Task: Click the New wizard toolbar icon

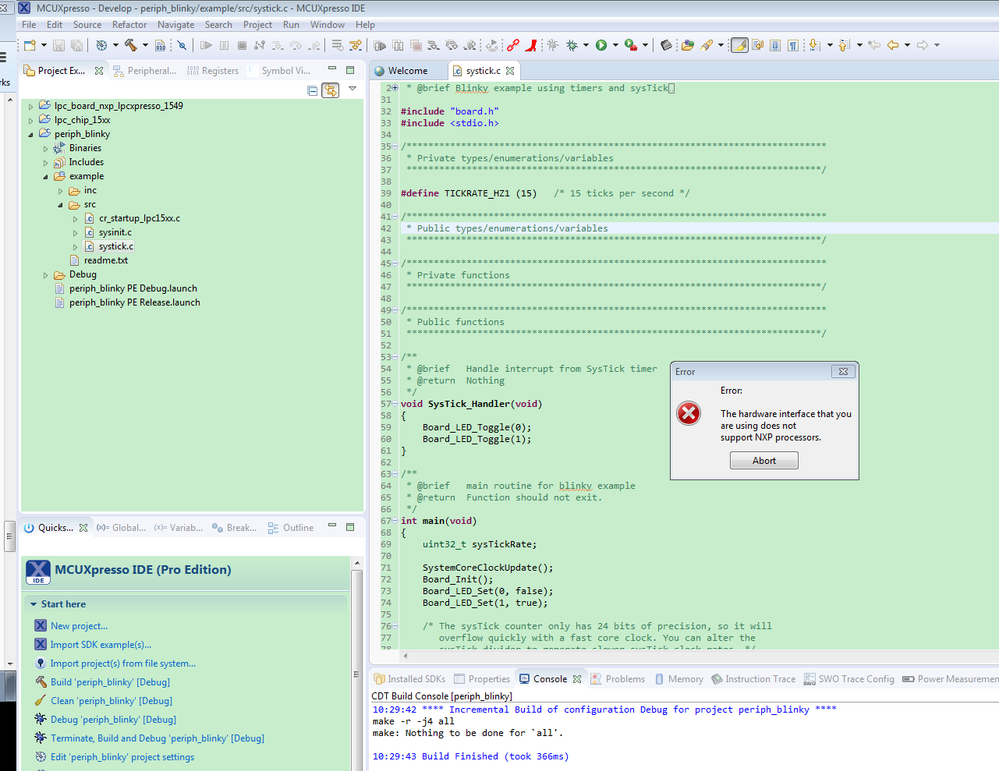Action: (30, 45)
